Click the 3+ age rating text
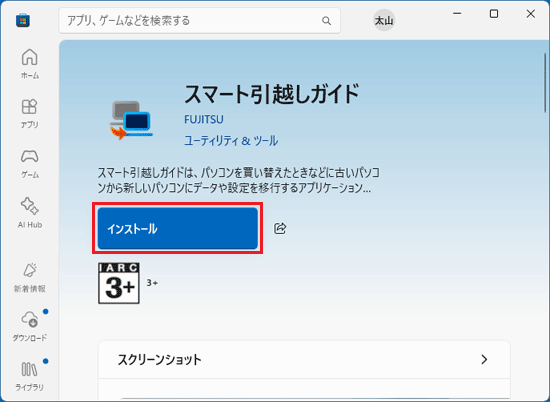Viewport: 550px width, 402px height. 152,283
